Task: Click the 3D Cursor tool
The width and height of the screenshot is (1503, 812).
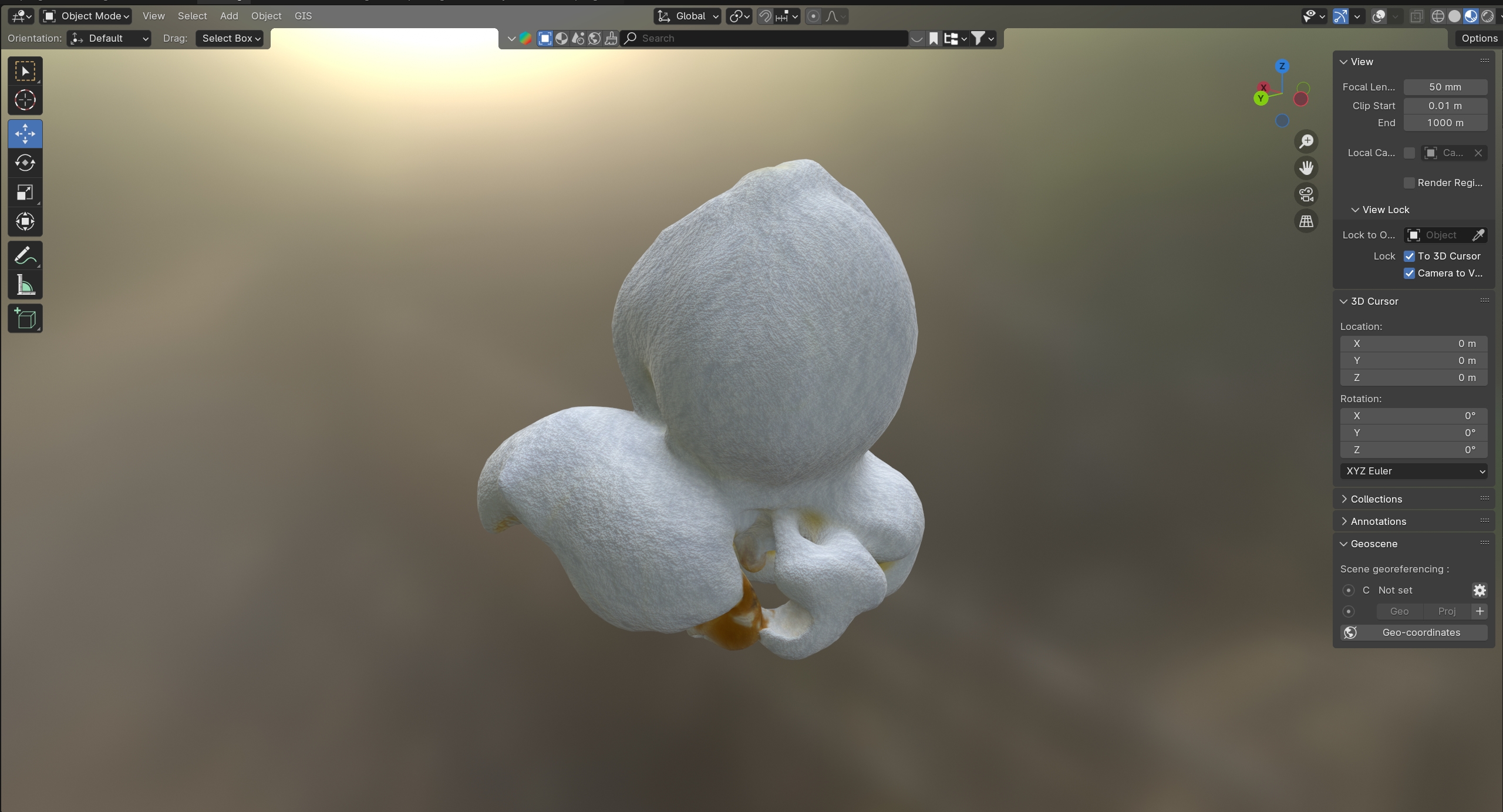Action: tap(25, 100)
